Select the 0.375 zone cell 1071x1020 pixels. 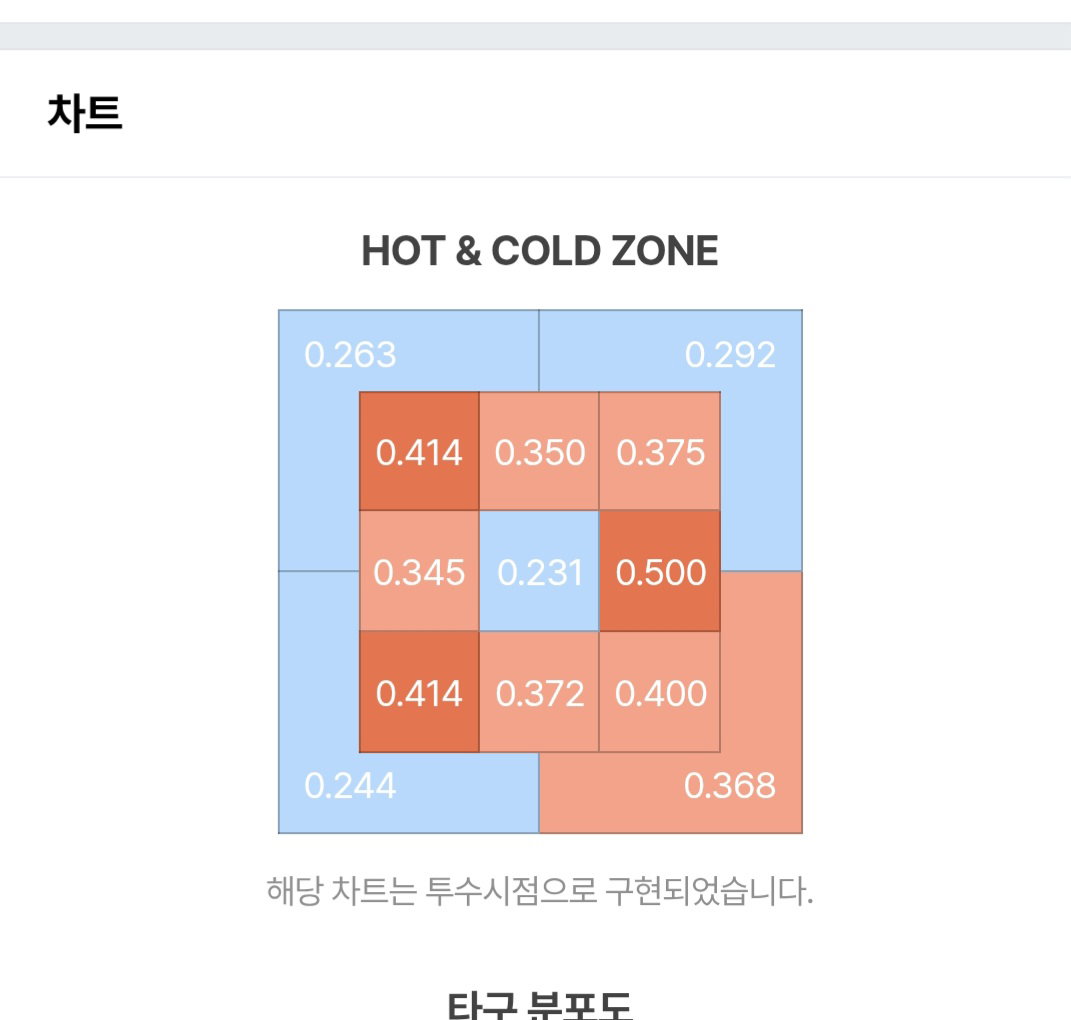660,451
